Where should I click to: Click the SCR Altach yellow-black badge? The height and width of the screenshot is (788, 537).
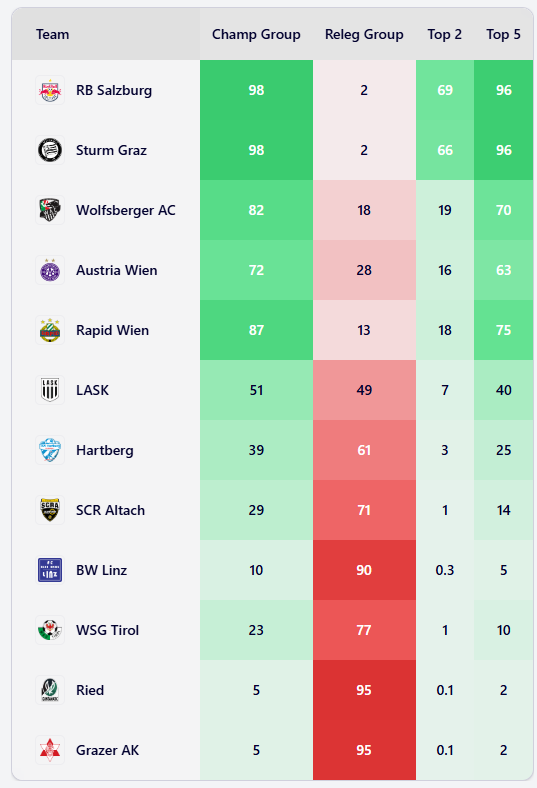[50, 510]
